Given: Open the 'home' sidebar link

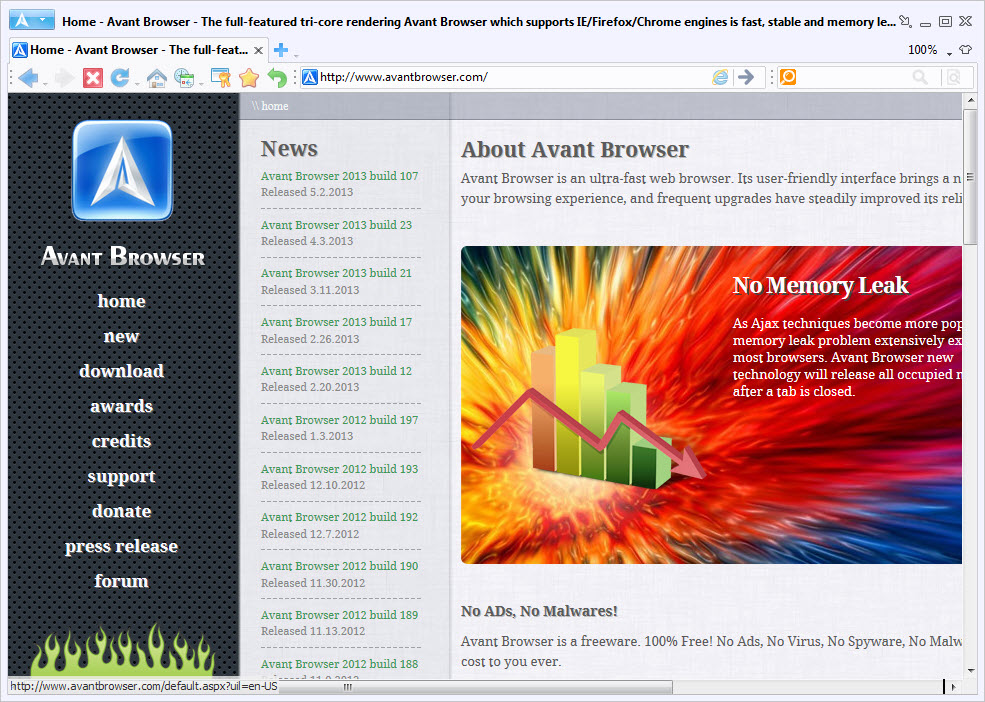Looking at the screenshot, I should tap(121, 301).
